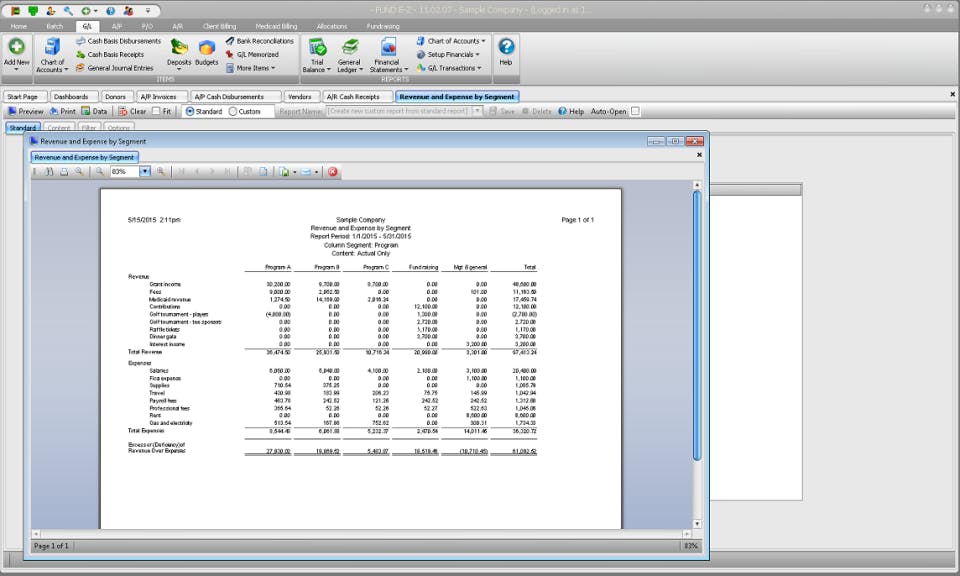This screenshot has height=576, width=960.
Task: Click the export document icon in preview toolbar
Action: pyautogui.click(x=284, y=172)
